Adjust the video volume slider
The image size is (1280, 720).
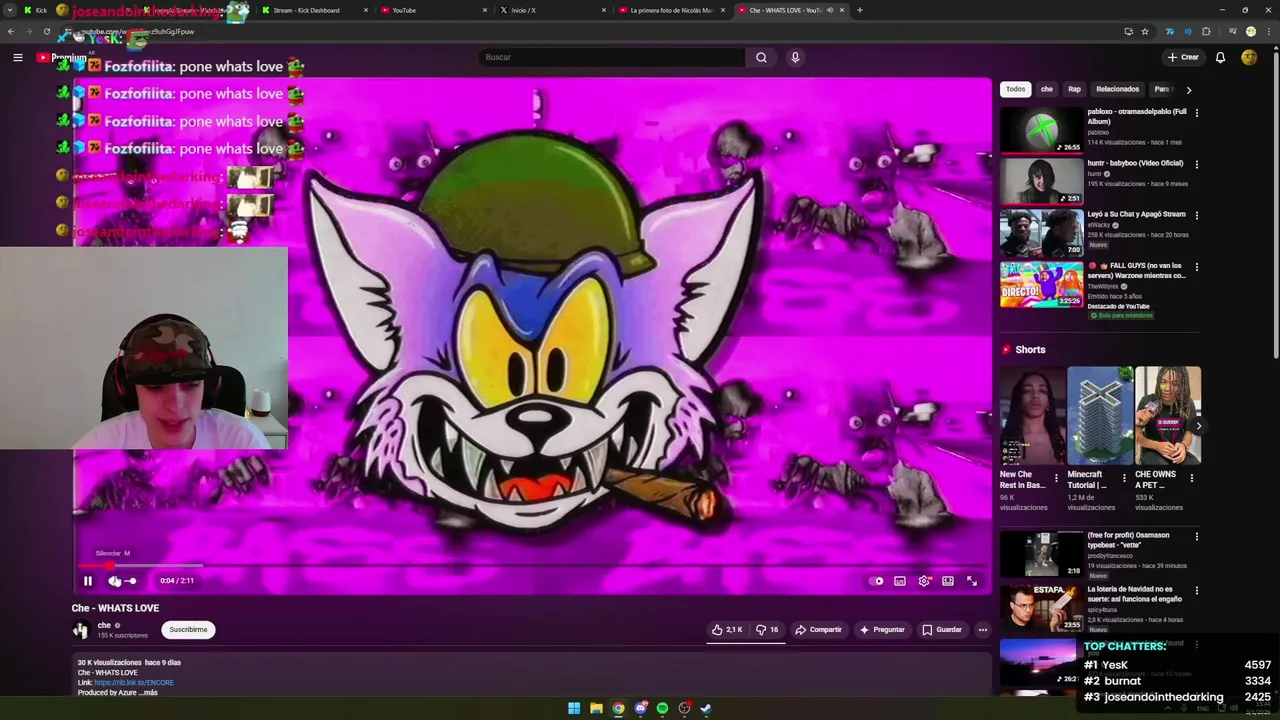click(130, 581)
